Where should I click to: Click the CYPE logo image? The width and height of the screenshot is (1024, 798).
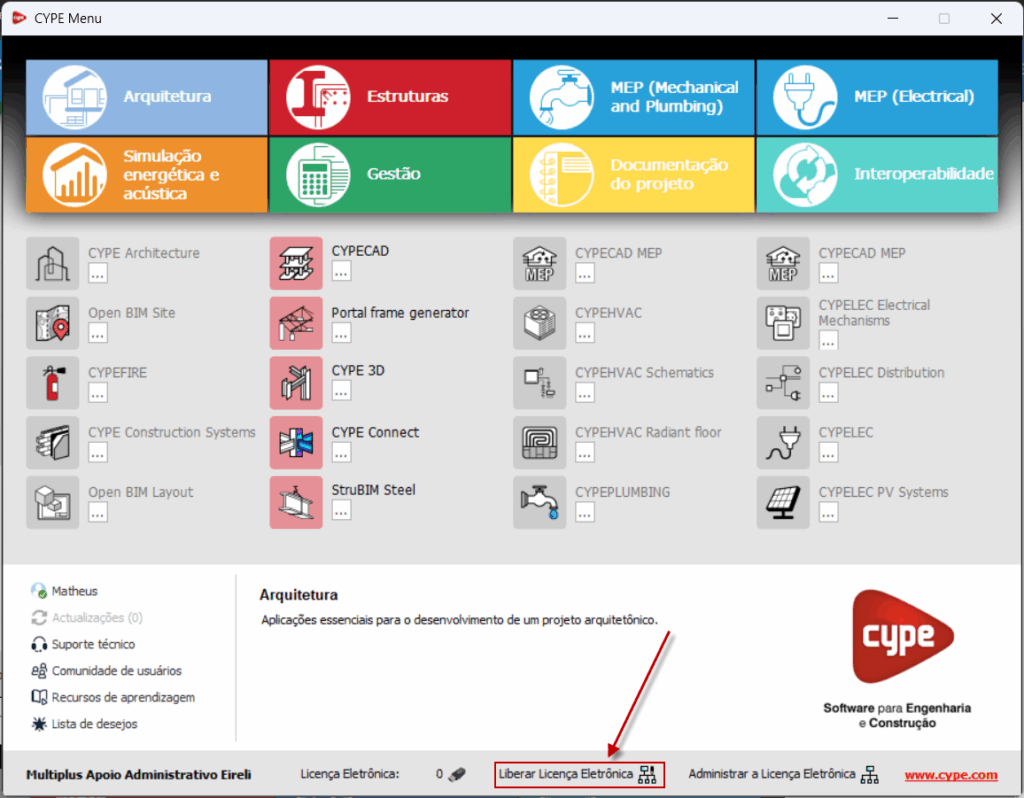tap(903, 637)
